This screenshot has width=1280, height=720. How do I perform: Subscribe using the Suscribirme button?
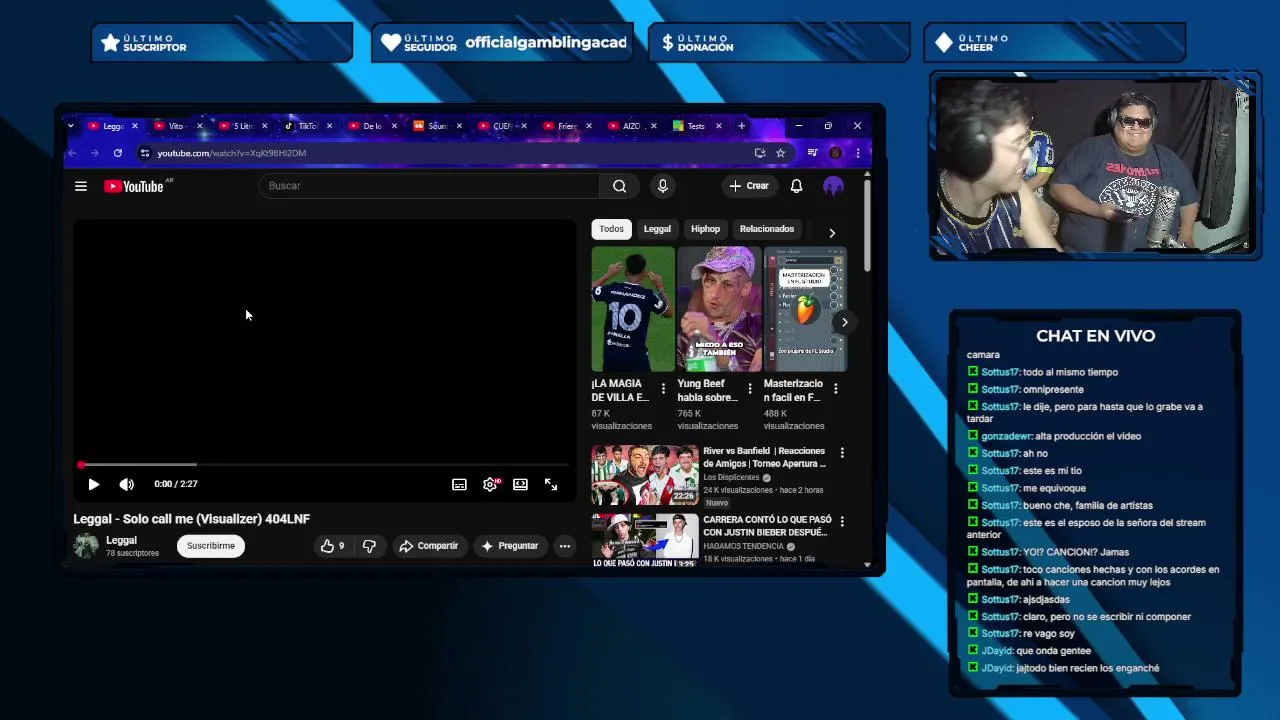(x=211, y=546)
